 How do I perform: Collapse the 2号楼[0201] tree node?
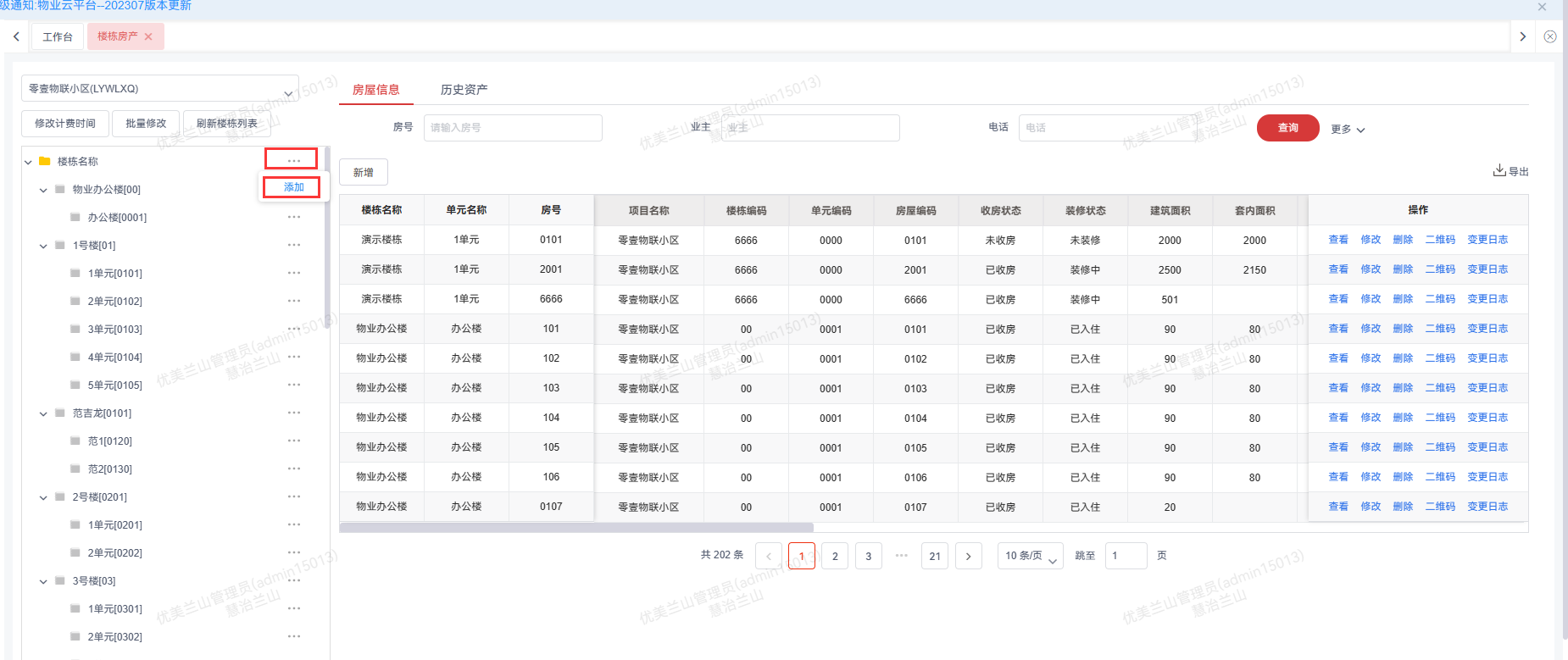tap(43, 497)
